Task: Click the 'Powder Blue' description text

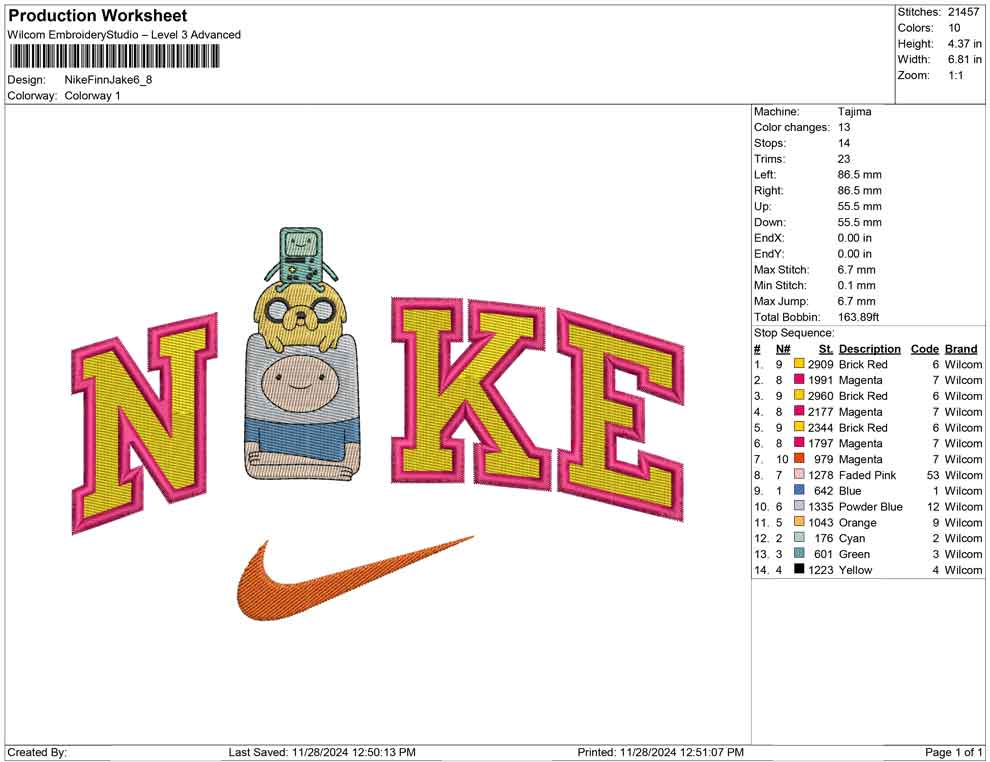Action: [871, 506]
